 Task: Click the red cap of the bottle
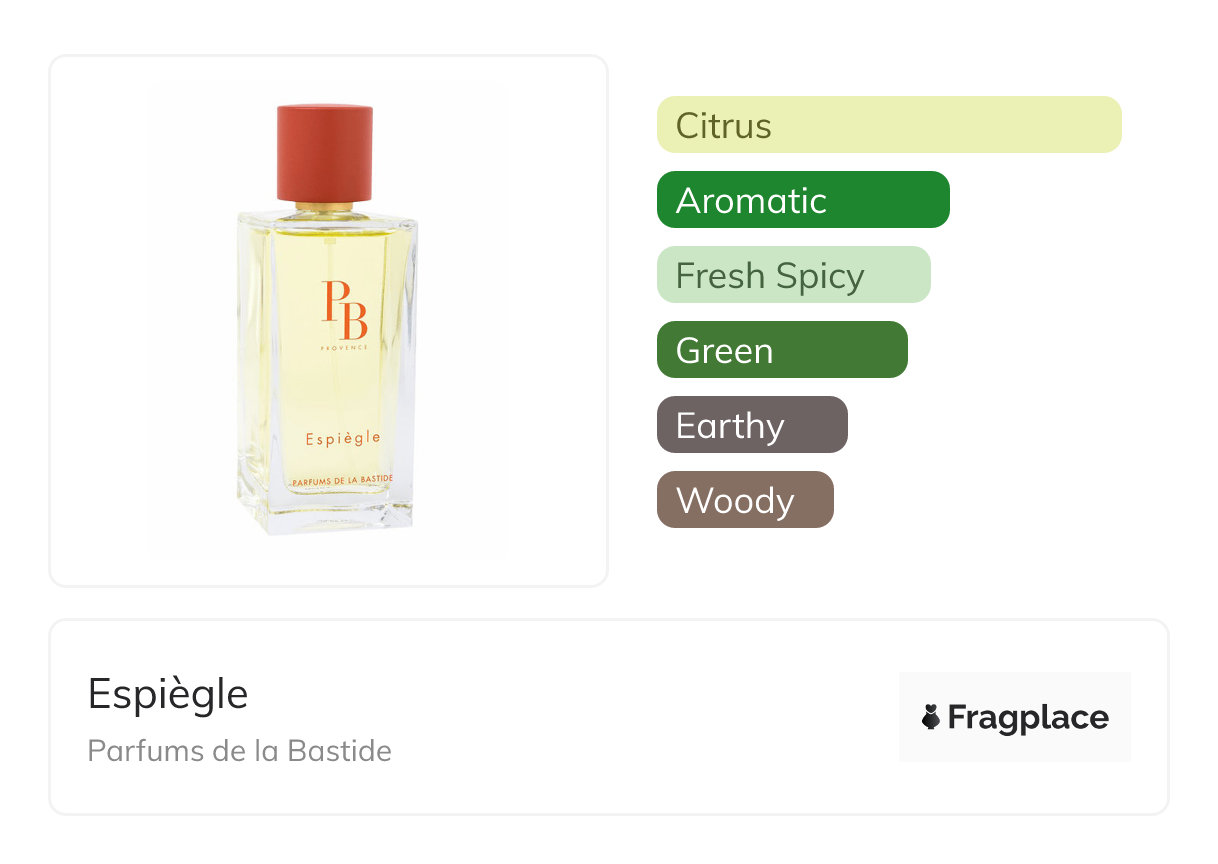coord(325,154)
